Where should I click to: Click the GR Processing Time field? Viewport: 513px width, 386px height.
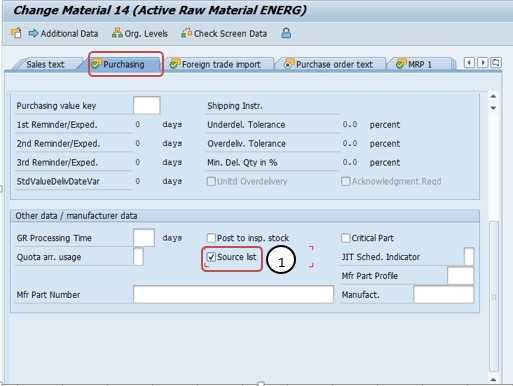coord(144,238)
